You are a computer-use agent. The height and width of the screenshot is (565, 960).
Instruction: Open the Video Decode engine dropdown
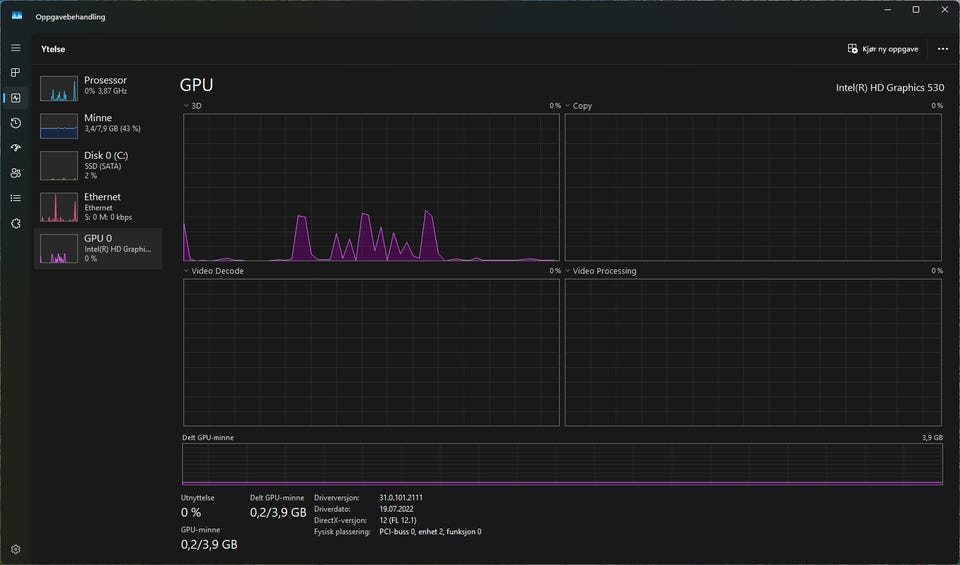click(187, 271)
